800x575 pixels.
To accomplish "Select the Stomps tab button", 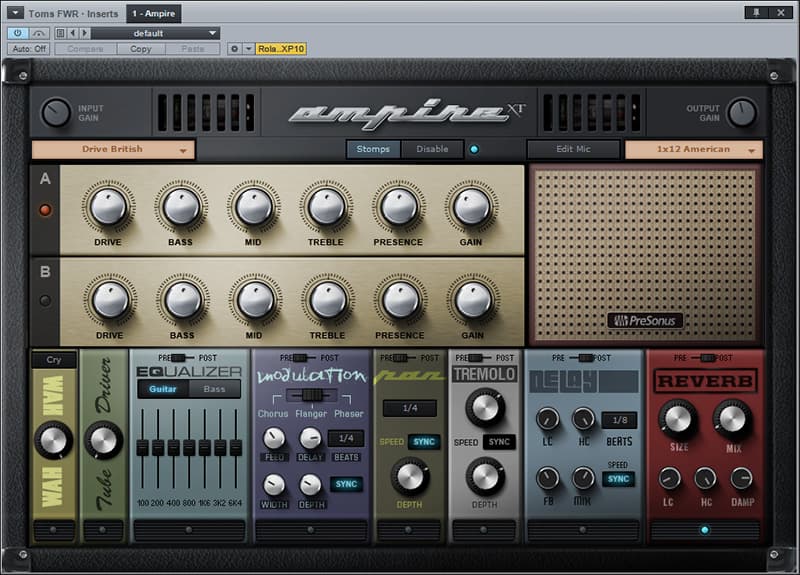I will 373,149.
